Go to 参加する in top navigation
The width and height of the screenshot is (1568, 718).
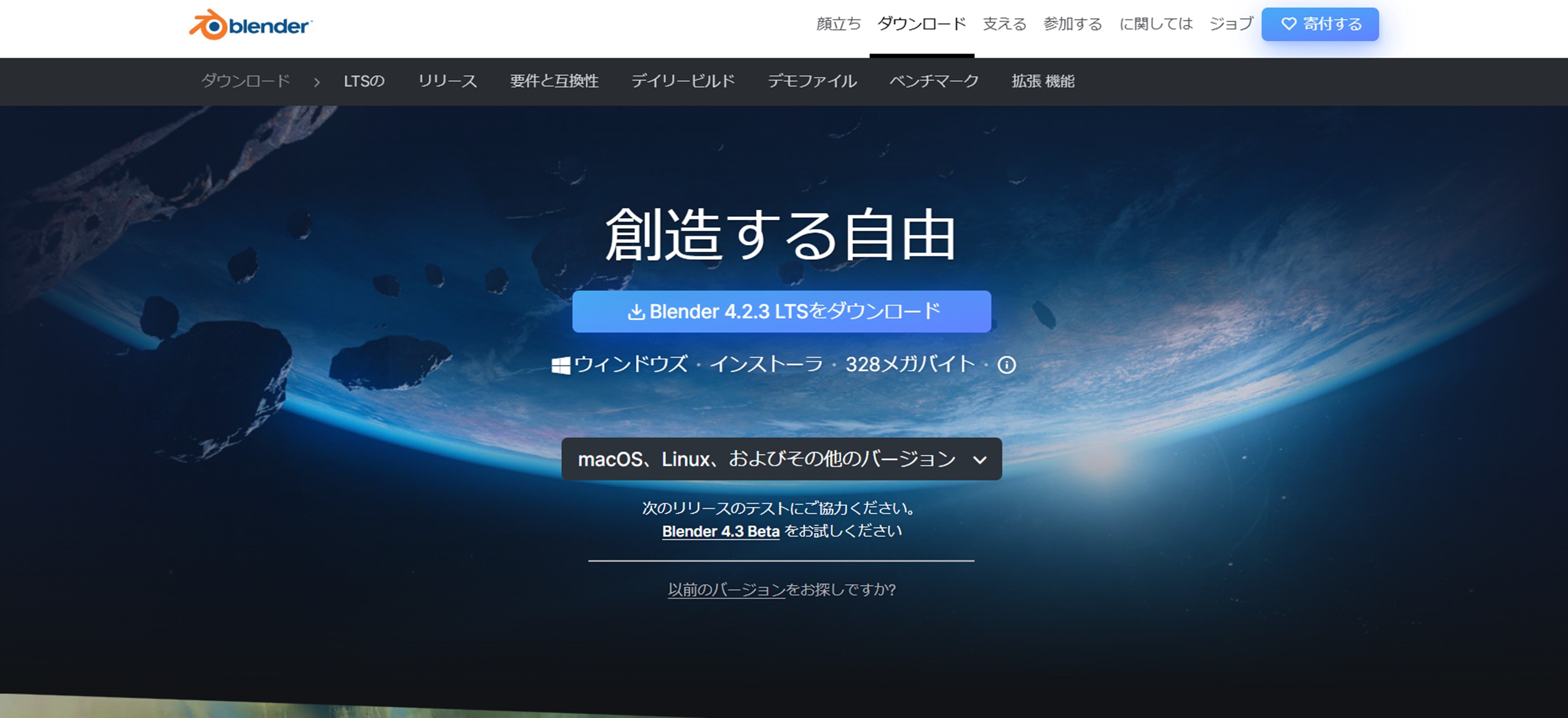1073,24
